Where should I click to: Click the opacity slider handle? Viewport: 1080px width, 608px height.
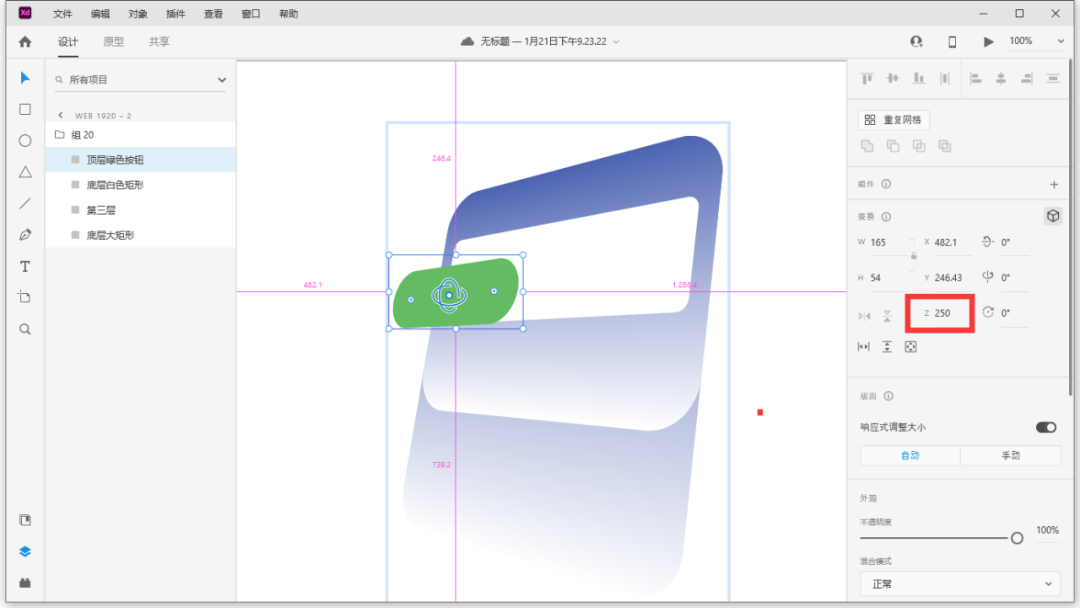coord(1017,538)
